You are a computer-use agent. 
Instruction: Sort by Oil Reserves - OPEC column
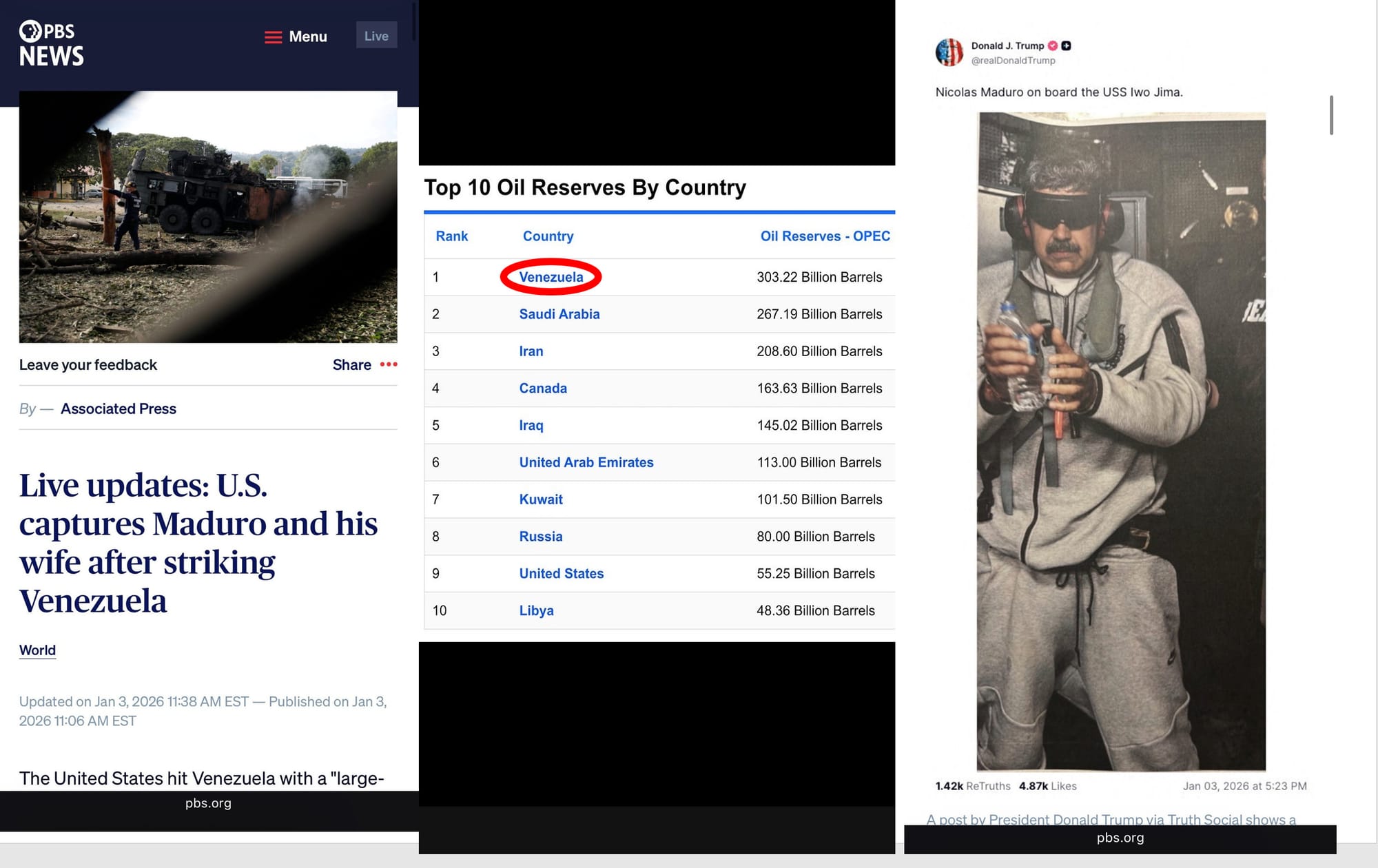[x=825, y=236]
